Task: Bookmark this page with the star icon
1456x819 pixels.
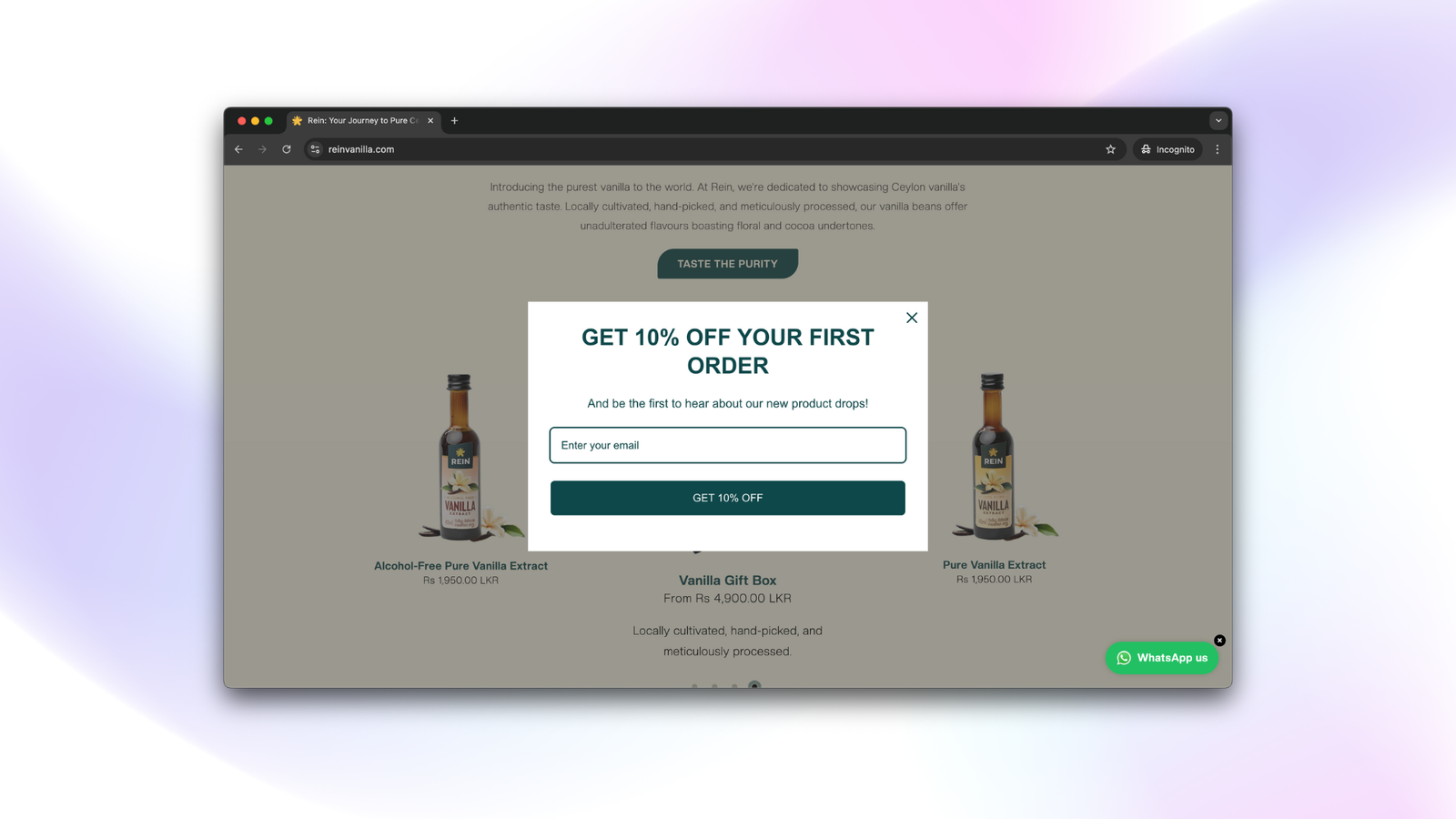Action: click(x=1110, y=149)
